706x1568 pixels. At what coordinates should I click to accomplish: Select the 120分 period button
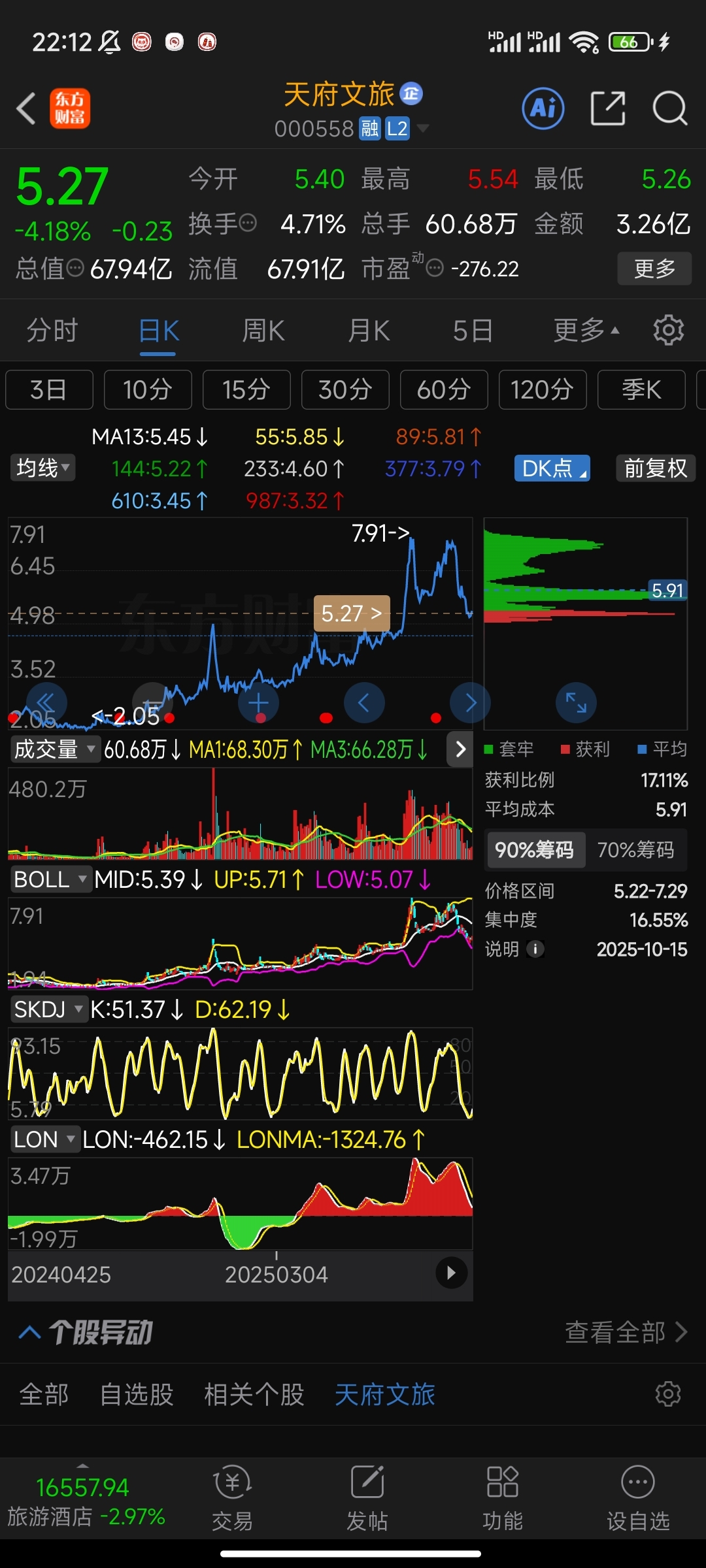point(543,389)
